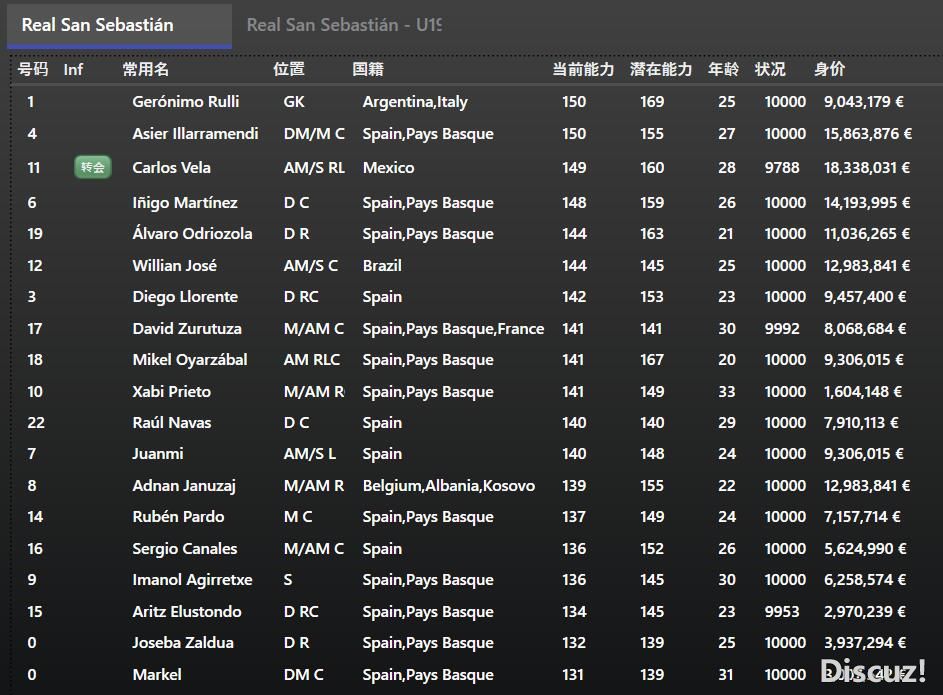Click age 20 in Mikel Oyarzábal row

[x=726, y=360]
